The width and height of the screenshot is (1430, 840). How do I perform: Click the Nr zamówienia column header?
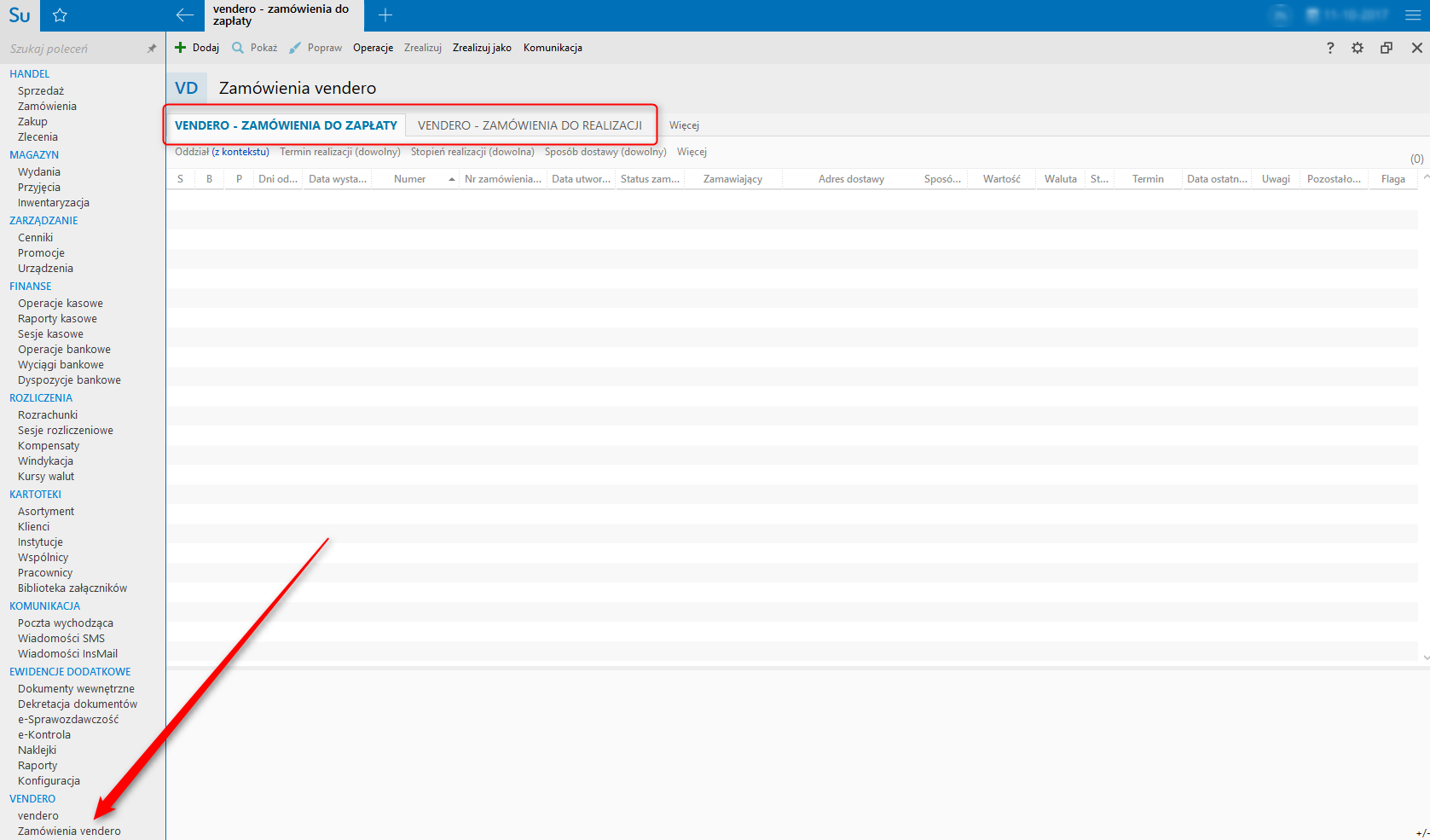point(503,179)
